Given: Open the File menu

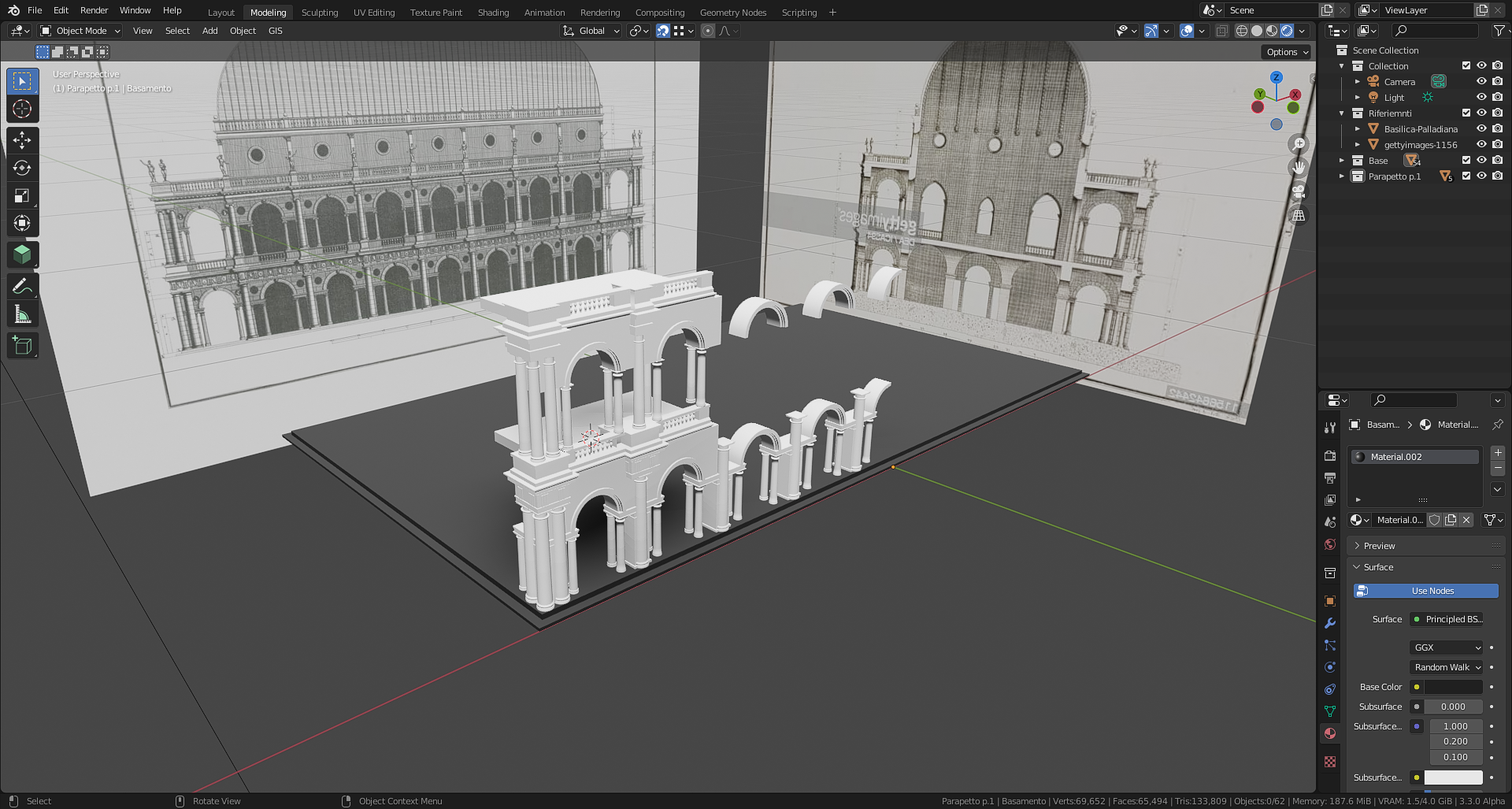Looking at the screenshot, I should coord(35,10).
